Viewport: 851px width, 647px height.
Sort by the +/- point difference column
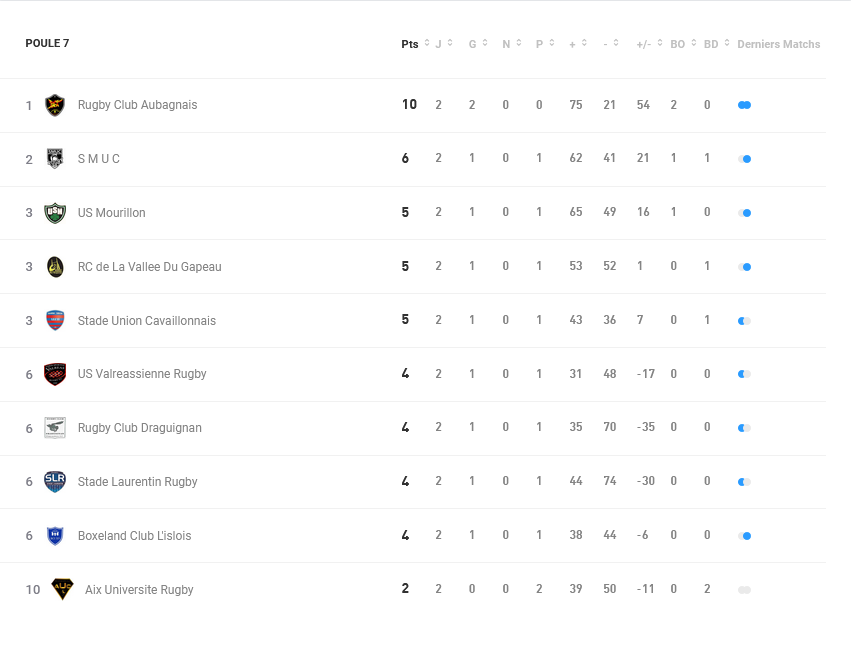coord(644,44)
